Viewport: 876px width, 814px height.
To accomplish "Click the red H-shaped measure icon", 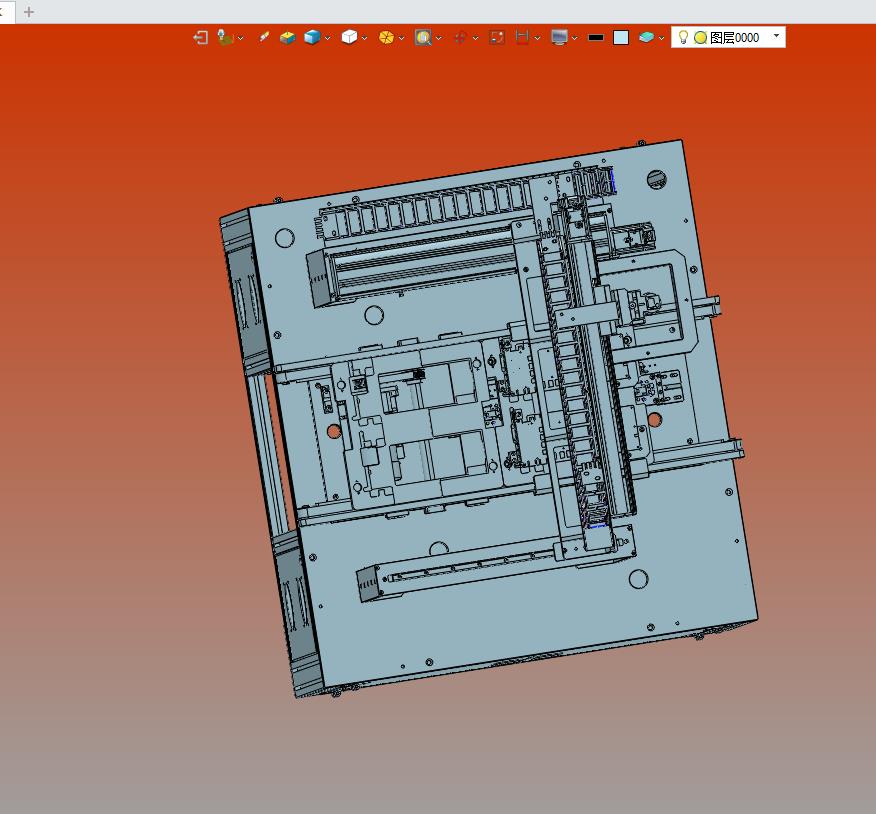I will (x=522, y=37).
